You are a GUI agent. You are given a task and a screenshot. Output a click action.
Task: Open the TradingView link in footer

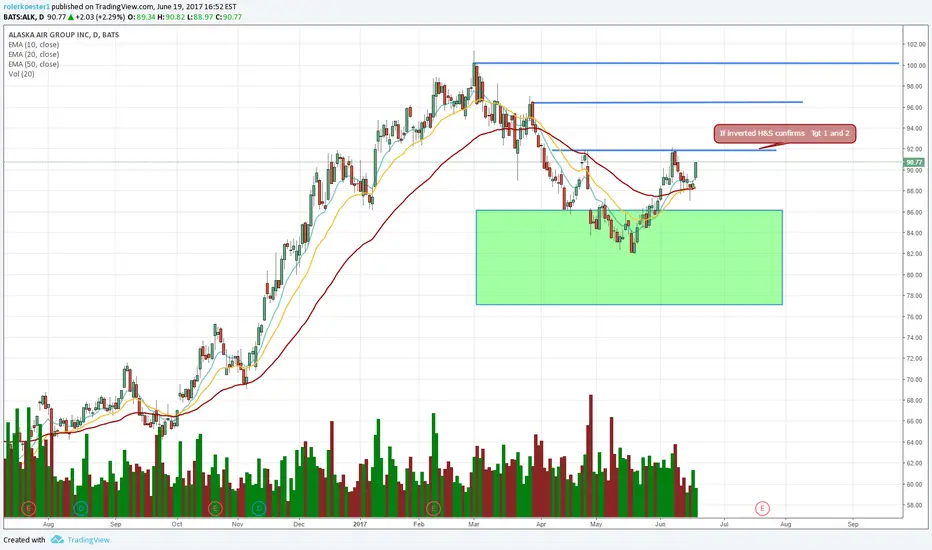89,540
